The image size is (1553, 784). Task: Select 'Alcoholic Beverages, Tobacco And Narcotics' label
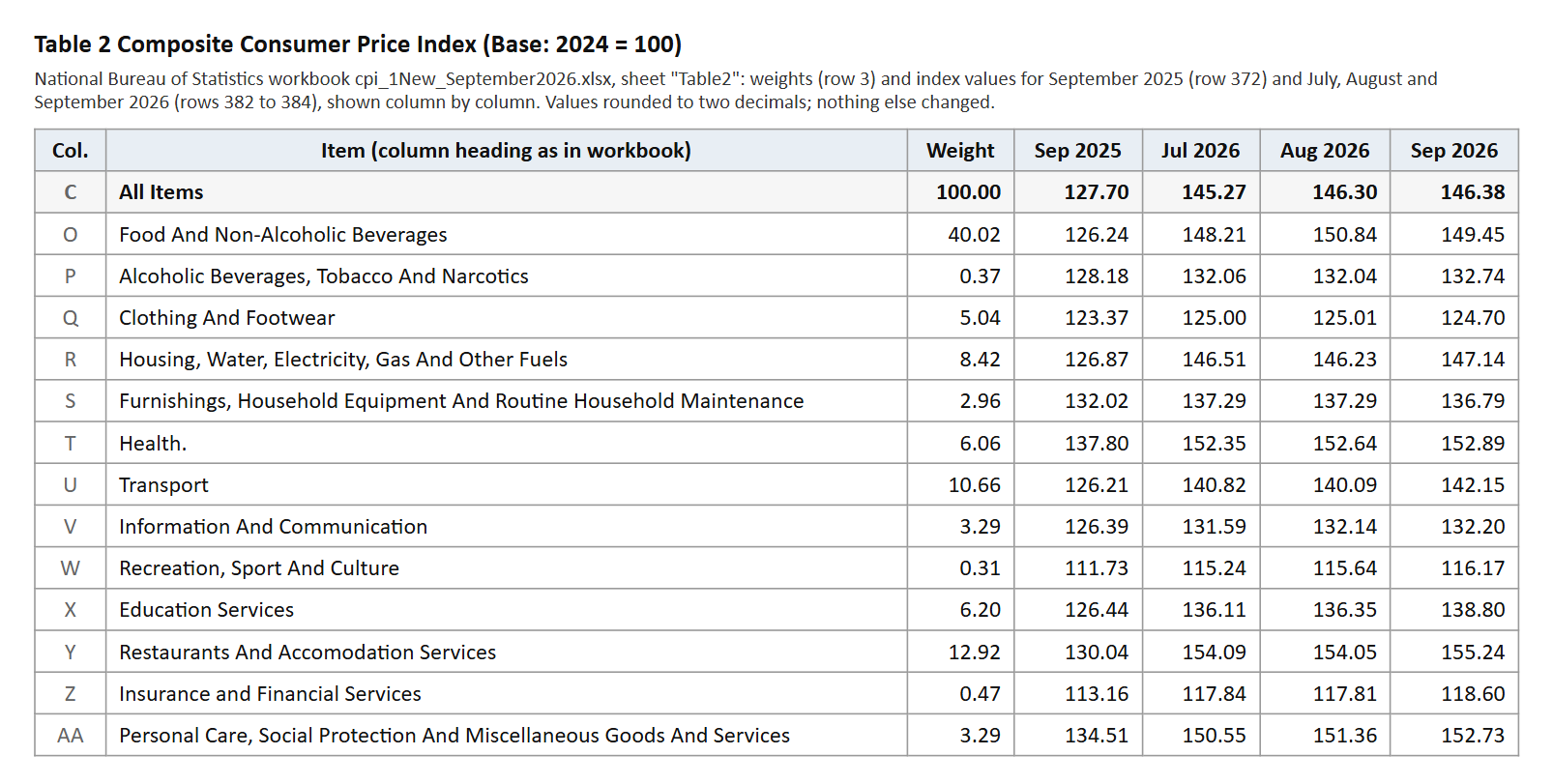point(324,276)
